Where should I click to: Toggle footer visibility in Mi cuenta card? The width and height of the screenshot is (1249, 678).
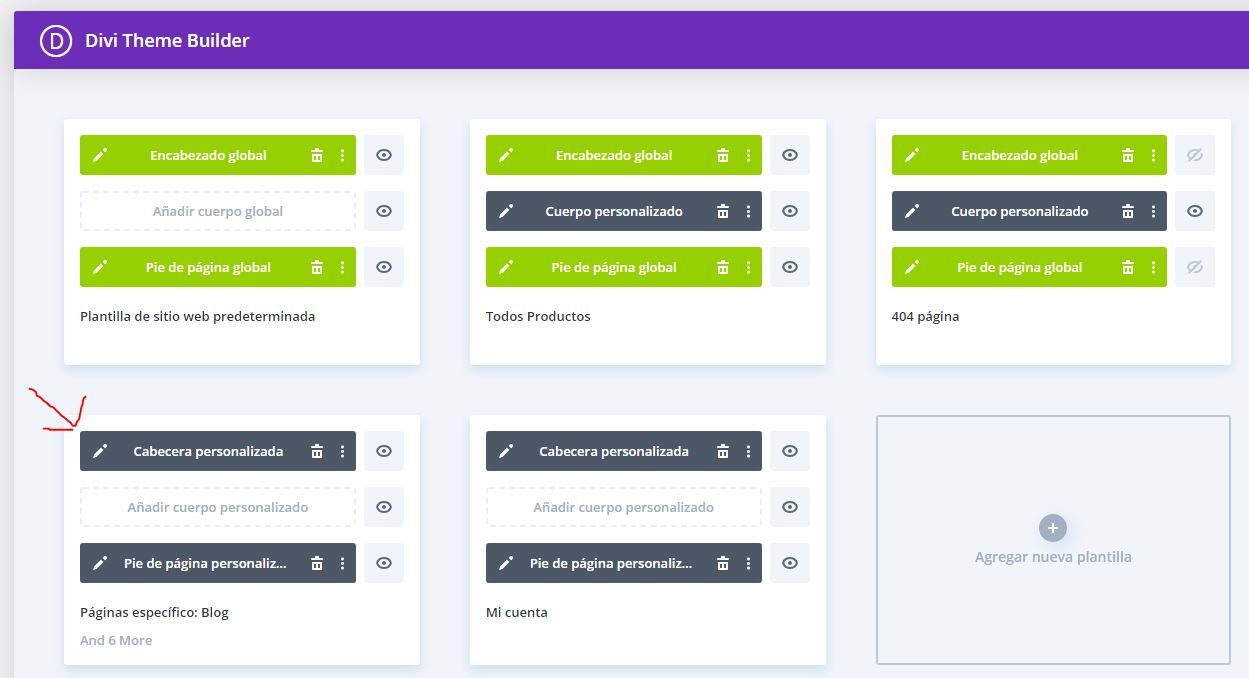(x=790, y=563)
